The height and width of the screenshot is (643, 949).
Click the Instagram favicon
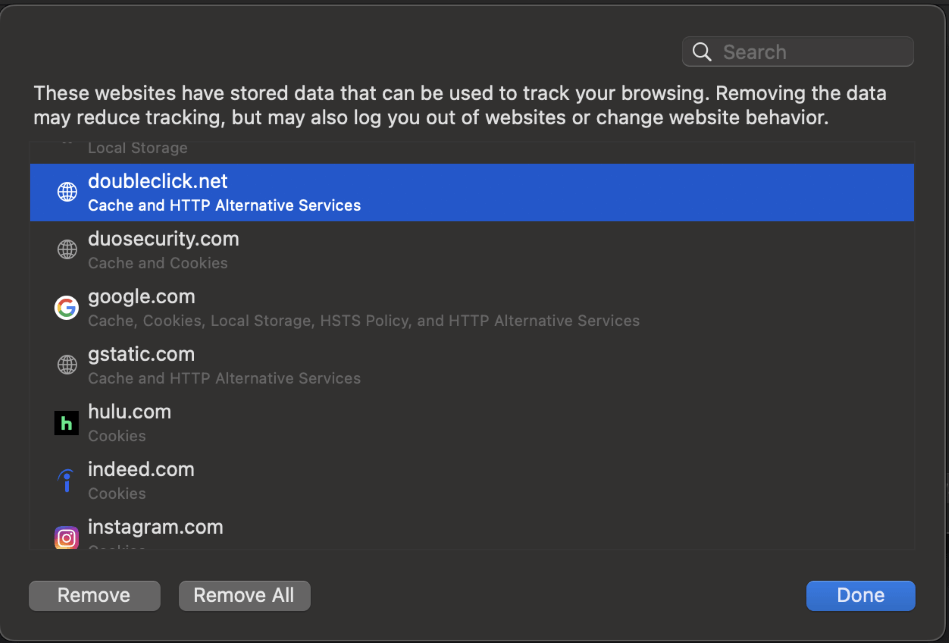coord(67,538)
